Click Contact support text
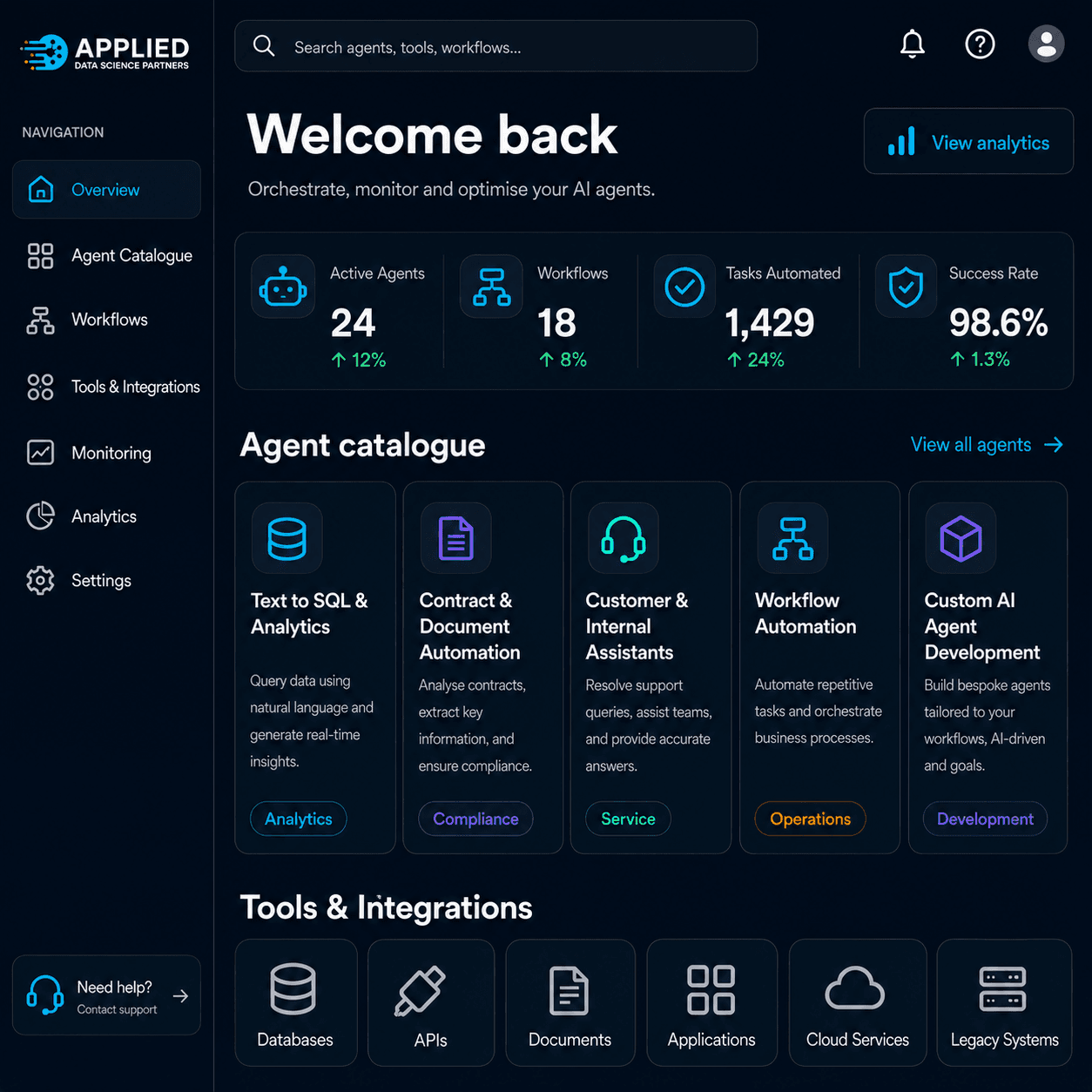 [x=117, y=1009]
